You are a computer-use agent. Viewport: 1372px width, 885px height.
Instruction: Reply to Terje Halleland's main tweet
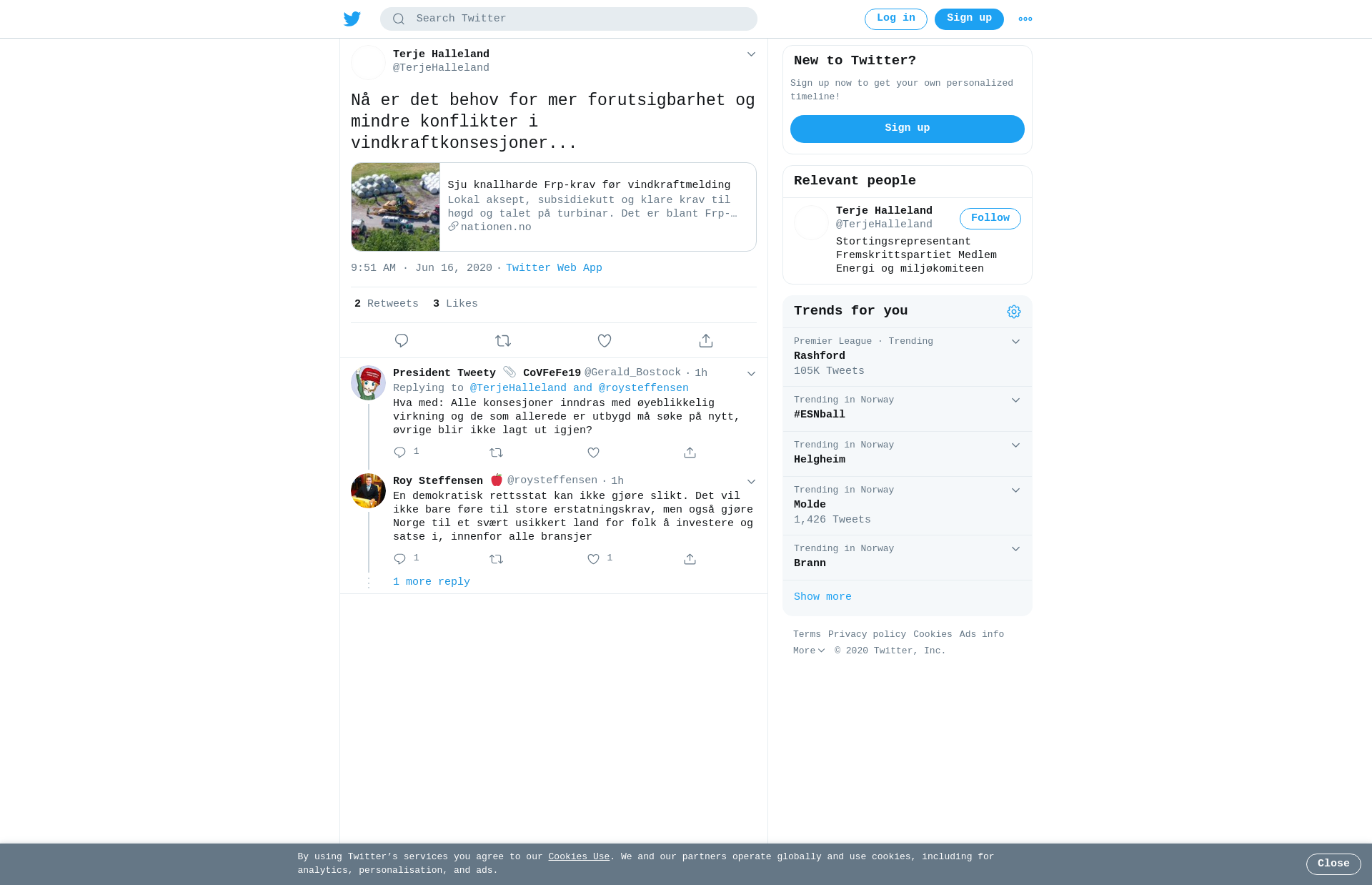click(x=402, y=341)
